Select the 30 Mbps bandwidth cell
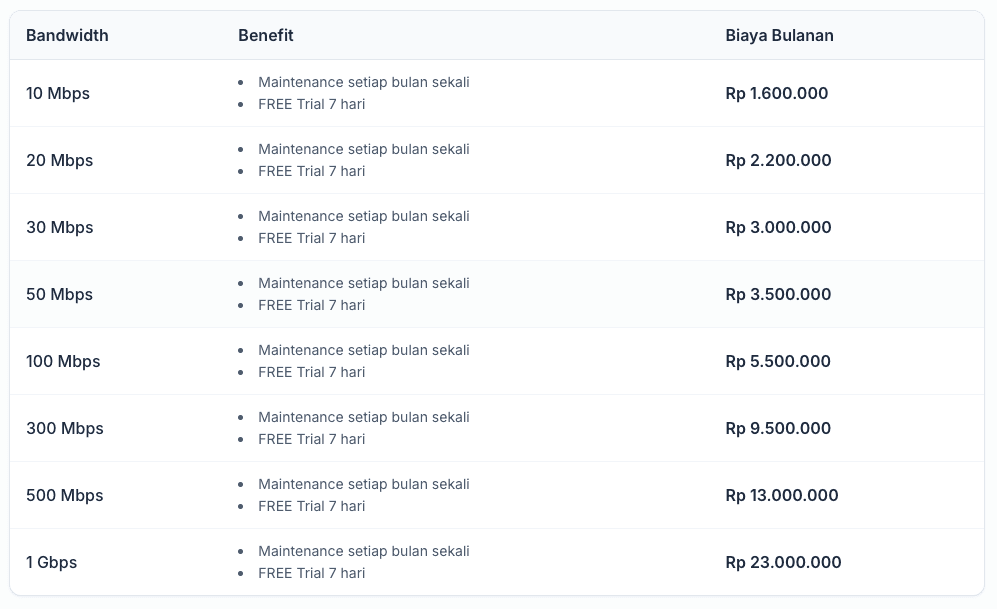Screen dimensions: 997x609 pyautogui.click(x=59, y=227)
